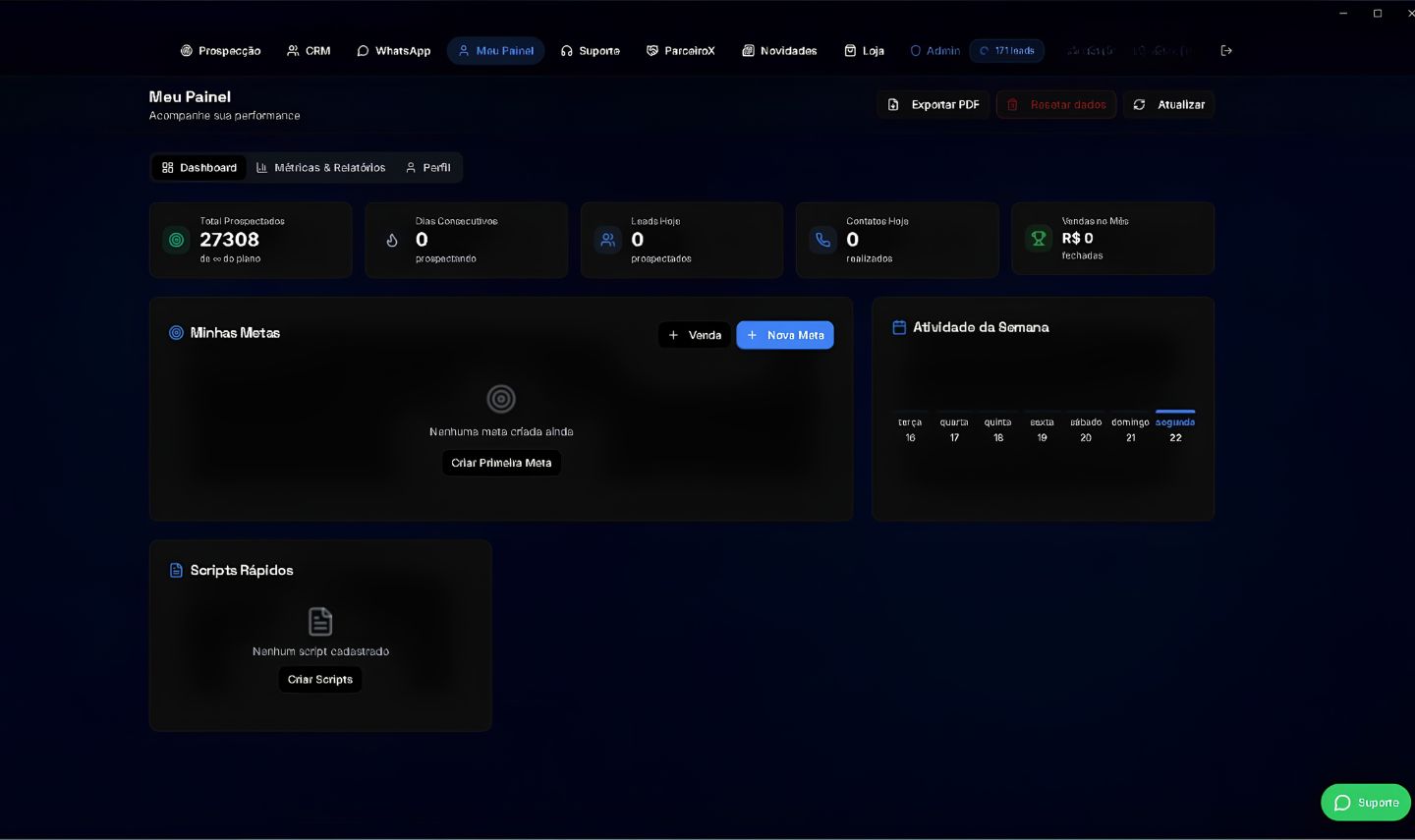Select quinta 18 in weekly activity
1415x840 pixels.
[998, 429]
